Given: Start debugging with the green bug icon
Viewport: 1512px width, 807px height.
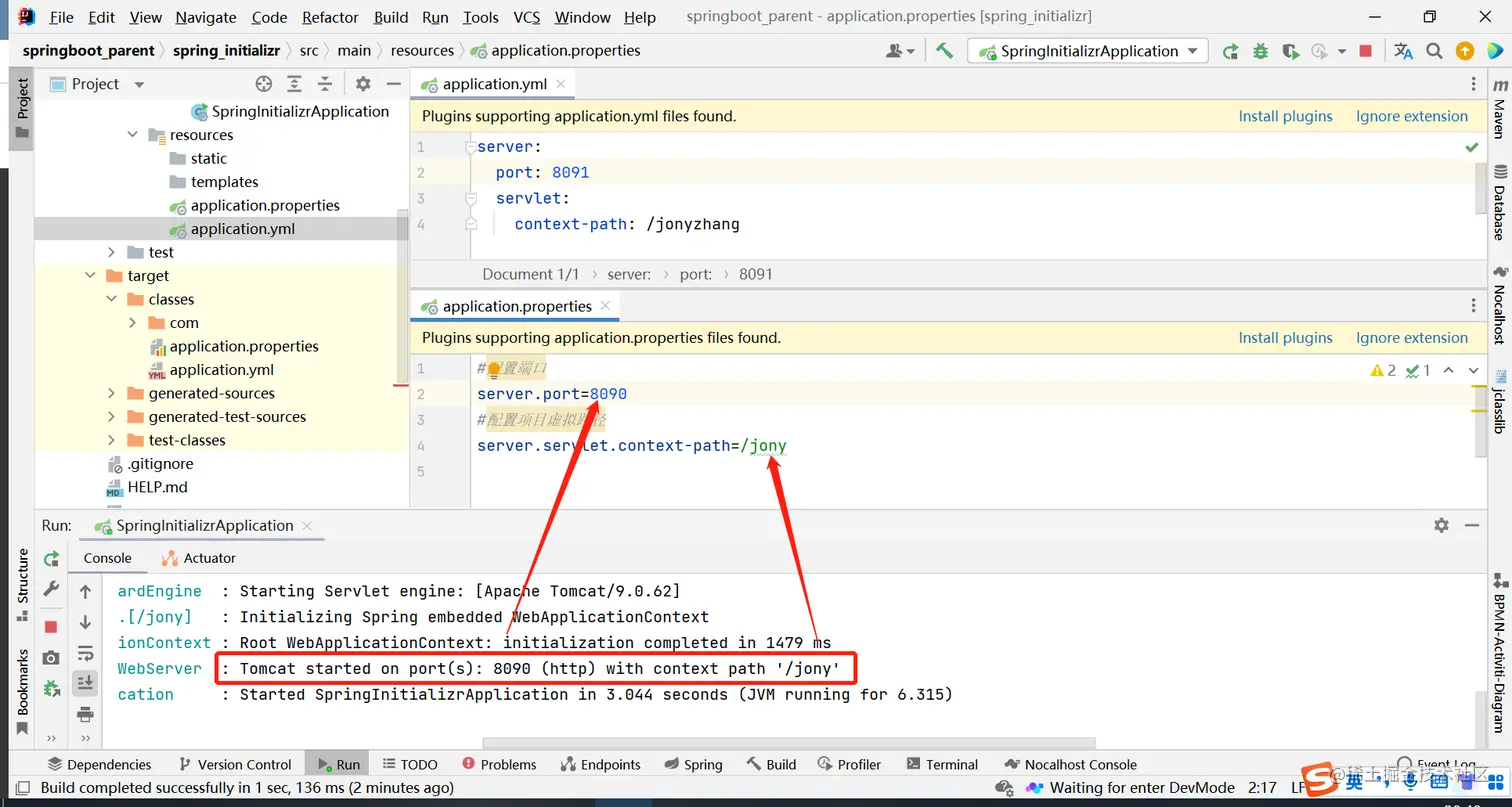Looking at the screenshot, I should click(x=1260, y=51).
